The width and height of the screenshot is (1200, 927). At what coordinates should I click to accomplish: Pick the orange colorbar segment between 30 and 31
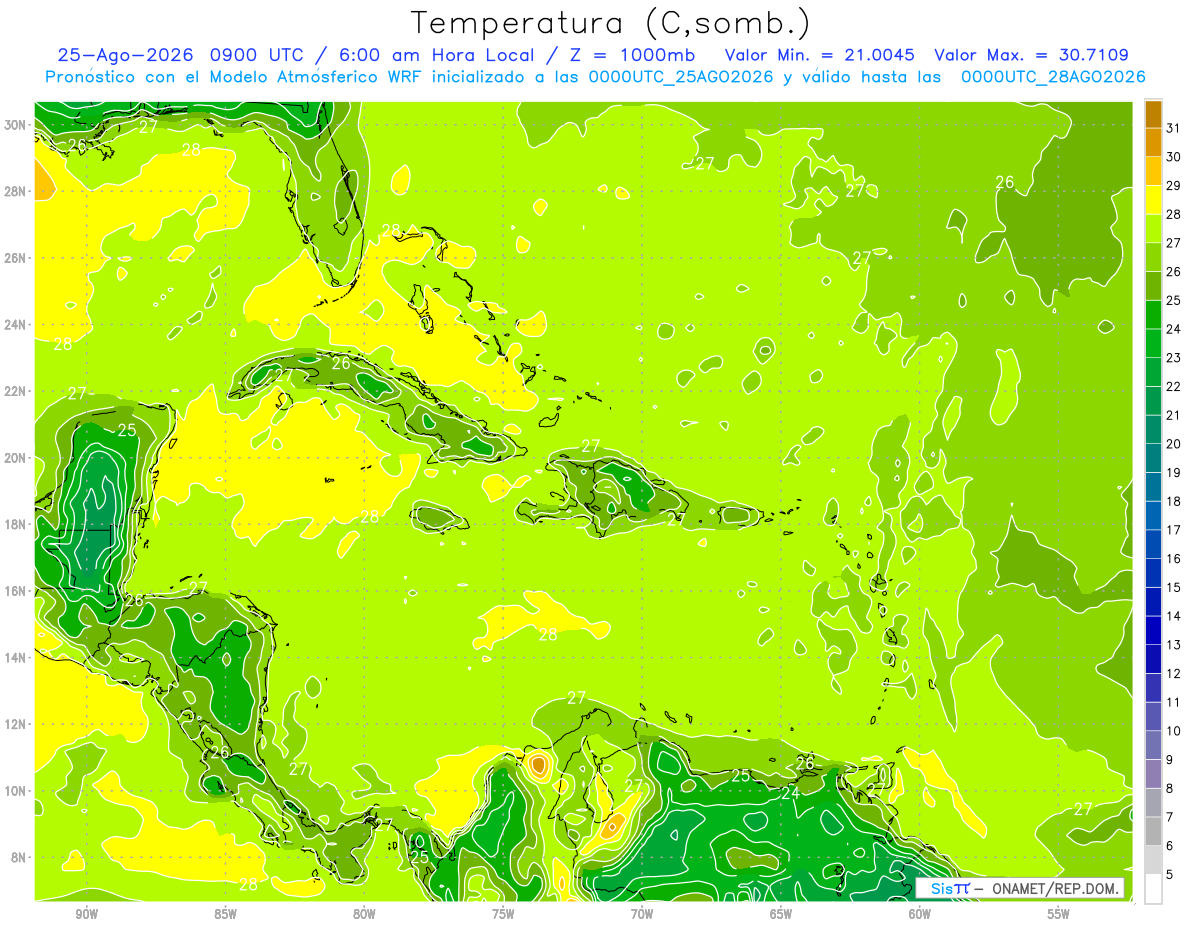tap(1153, 143)
